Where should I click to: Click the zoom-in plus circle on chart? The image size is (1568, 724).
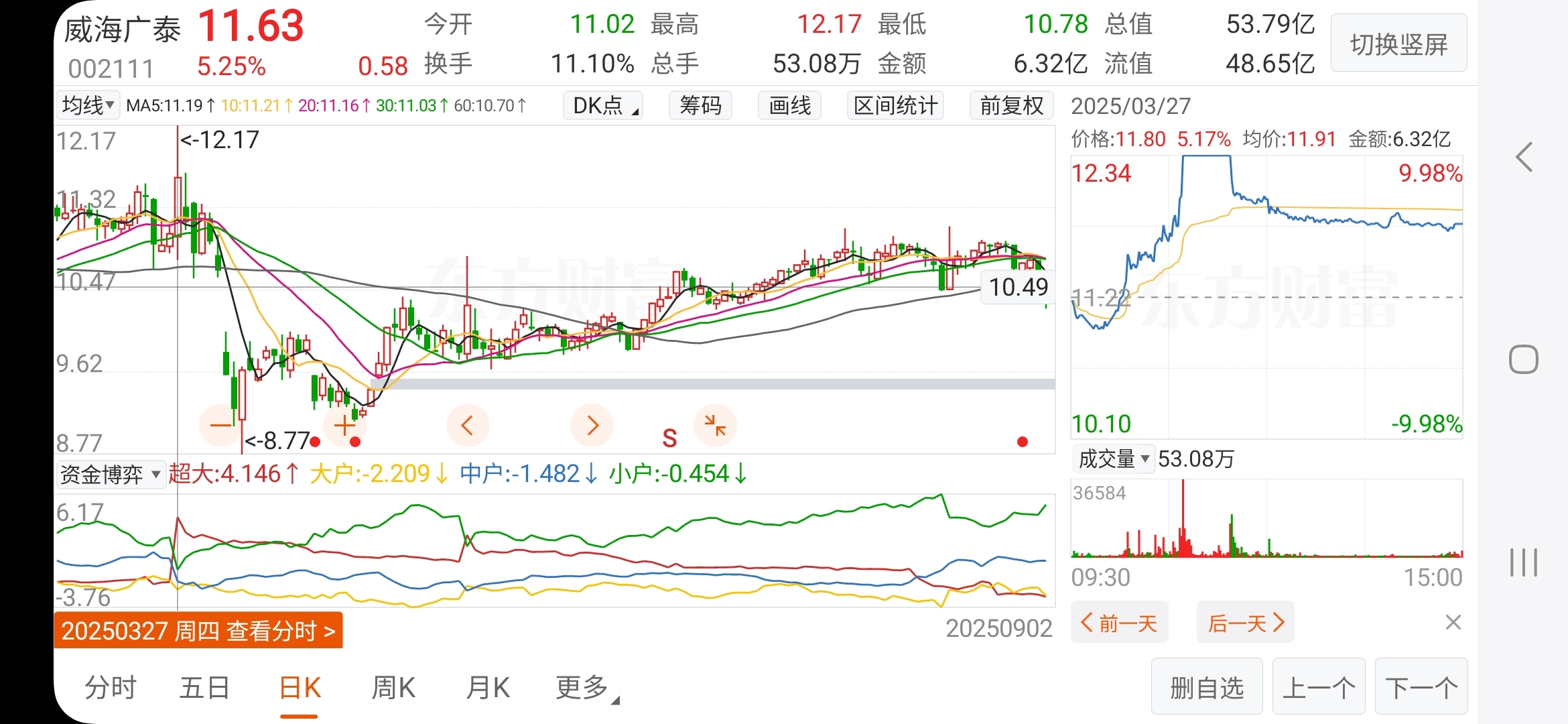pyautogui.click(x=344, y=425)
